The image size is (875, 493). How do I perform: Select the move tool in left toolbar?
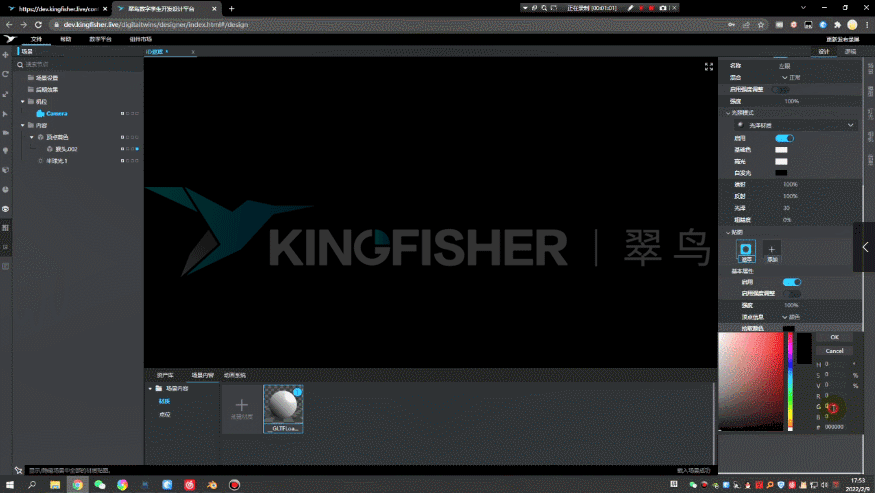tap(6, 55)
